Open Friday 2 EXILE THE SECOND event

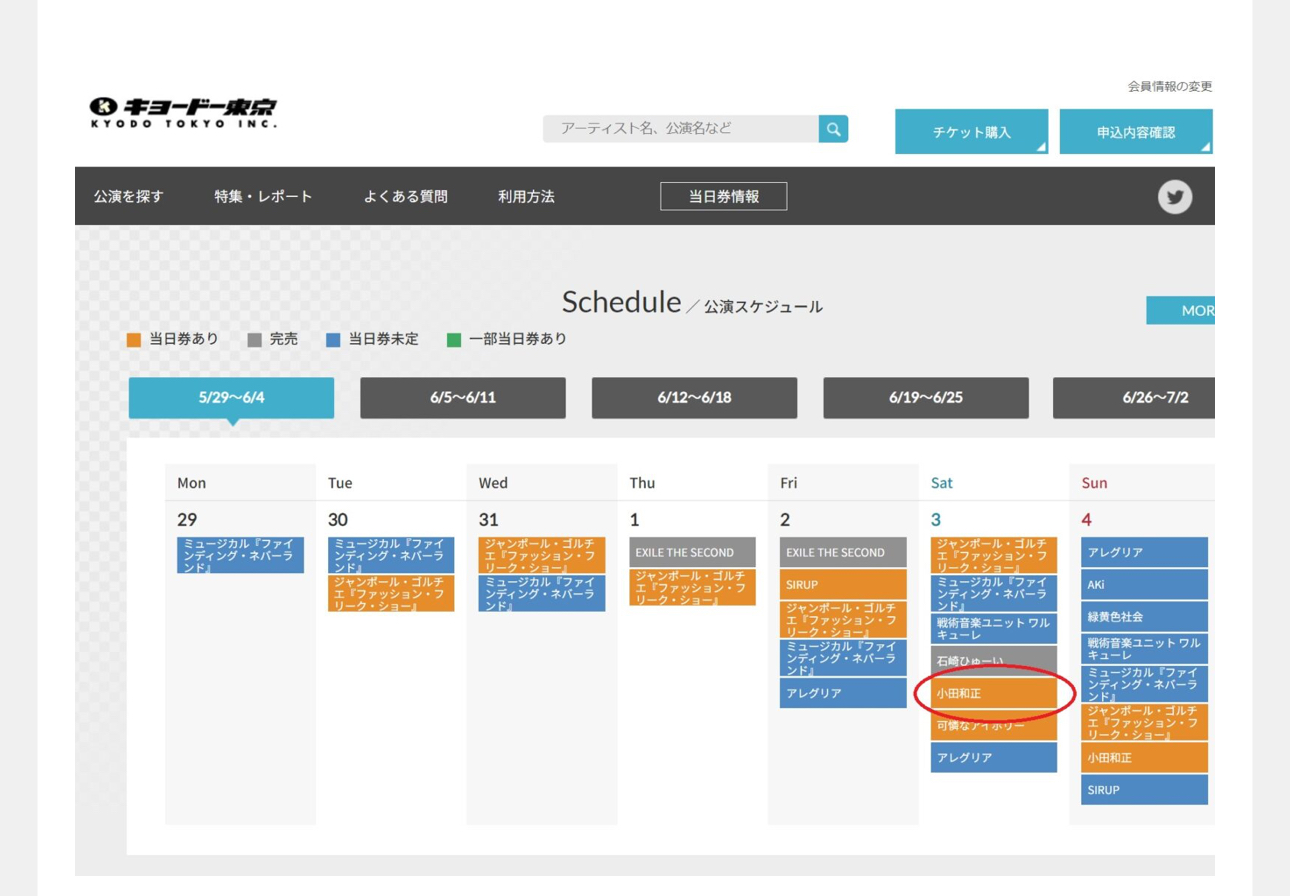(844, 552)
